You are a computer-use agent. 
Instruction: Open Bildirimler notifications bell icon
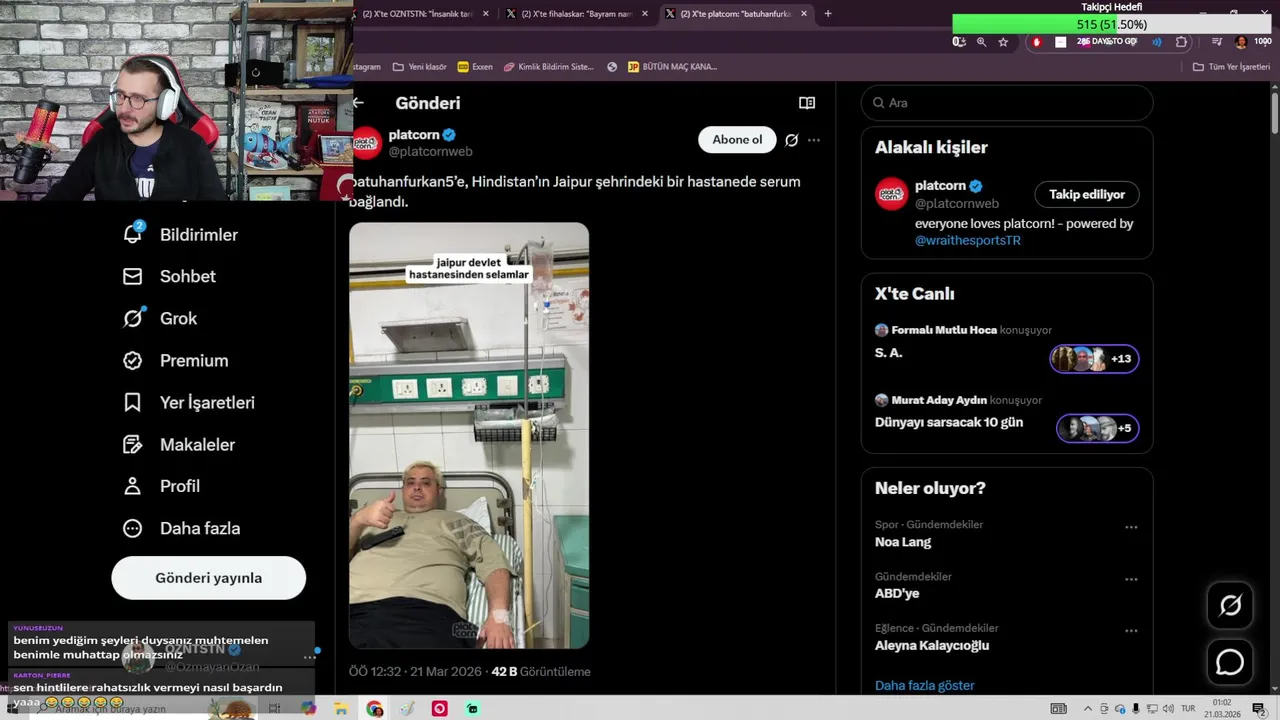tap(132, 234)
